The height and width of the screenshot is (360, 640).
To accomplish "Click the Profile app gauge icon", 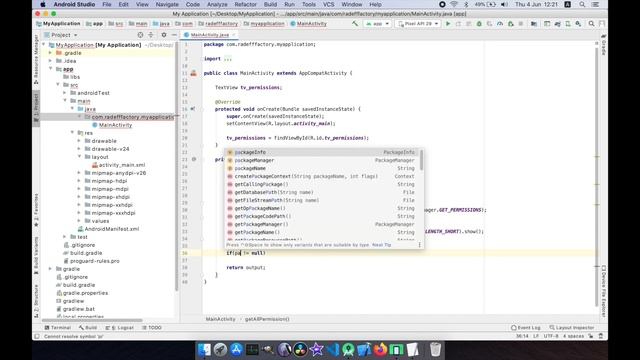I will click(x=500, y=24).
